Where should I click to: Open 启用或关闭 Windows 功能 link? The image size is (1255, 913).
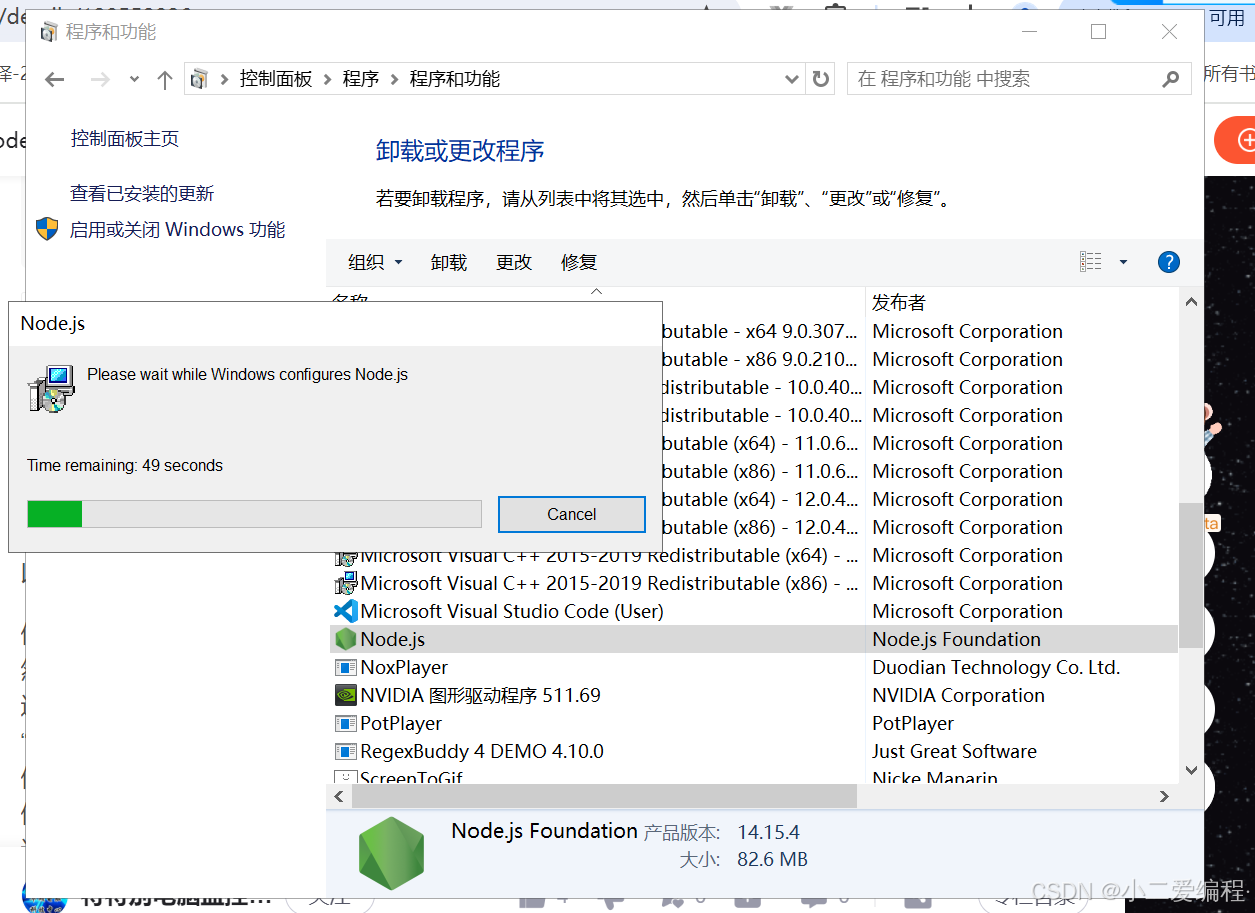coord(177,230)
